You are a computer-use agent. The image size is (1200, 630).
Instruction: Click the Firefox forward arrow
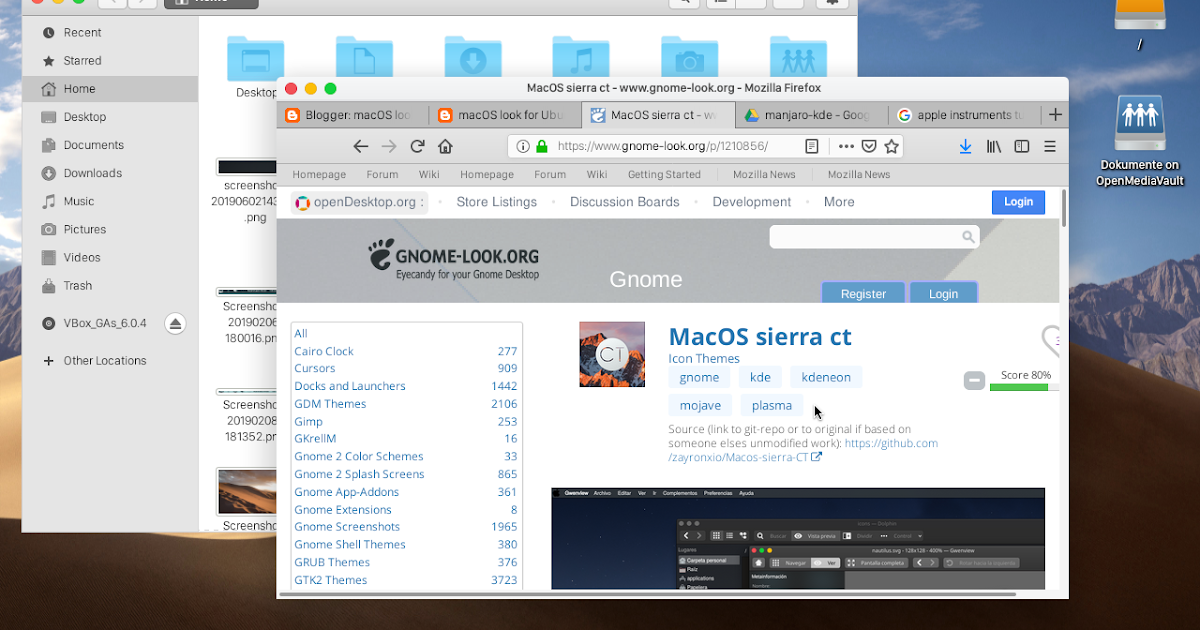389,146
